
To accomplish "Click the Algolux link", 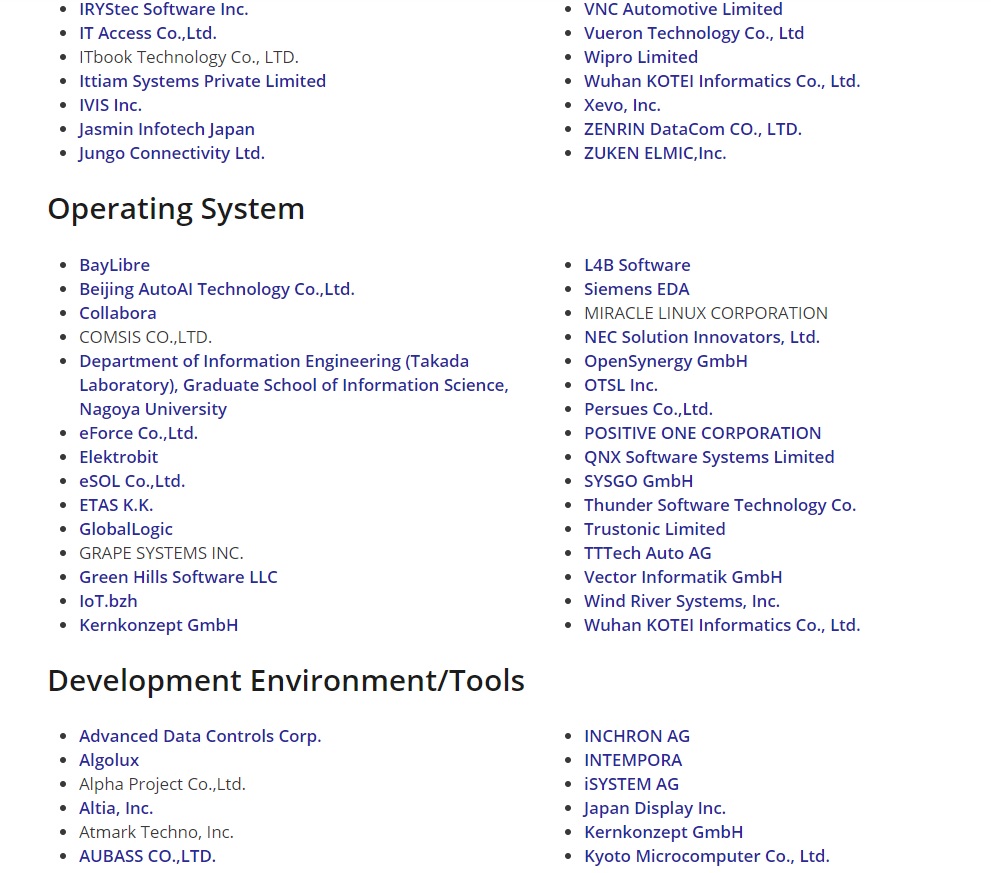I will 109,760.
